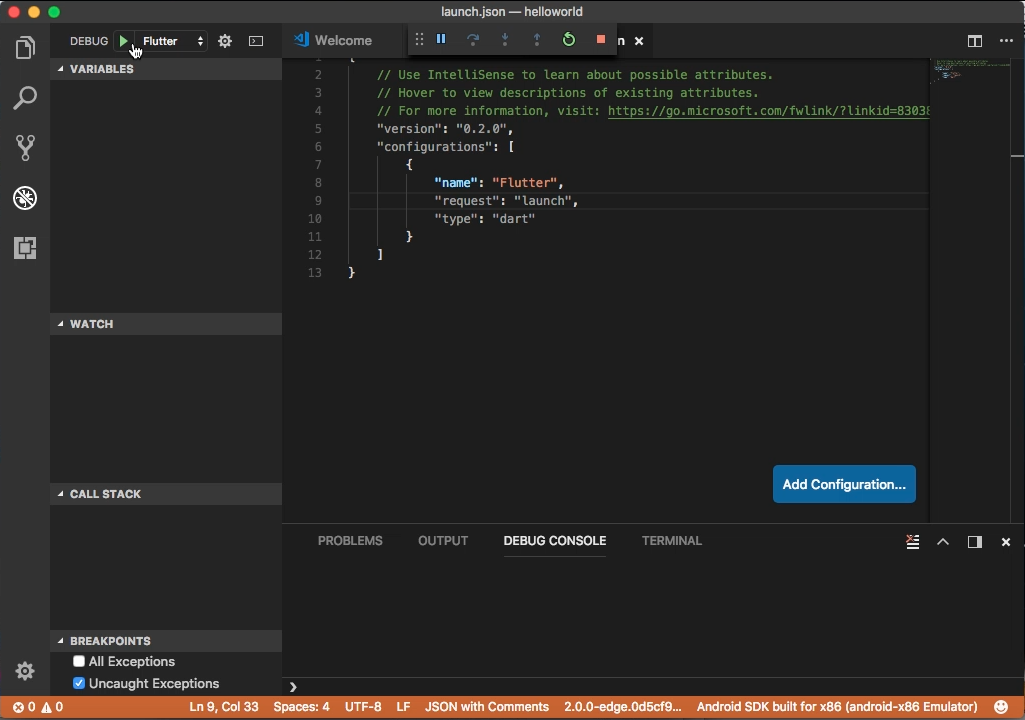Grab the debug toolbar drag handle
Screen dimensions: 1025x720
[420, 39]
